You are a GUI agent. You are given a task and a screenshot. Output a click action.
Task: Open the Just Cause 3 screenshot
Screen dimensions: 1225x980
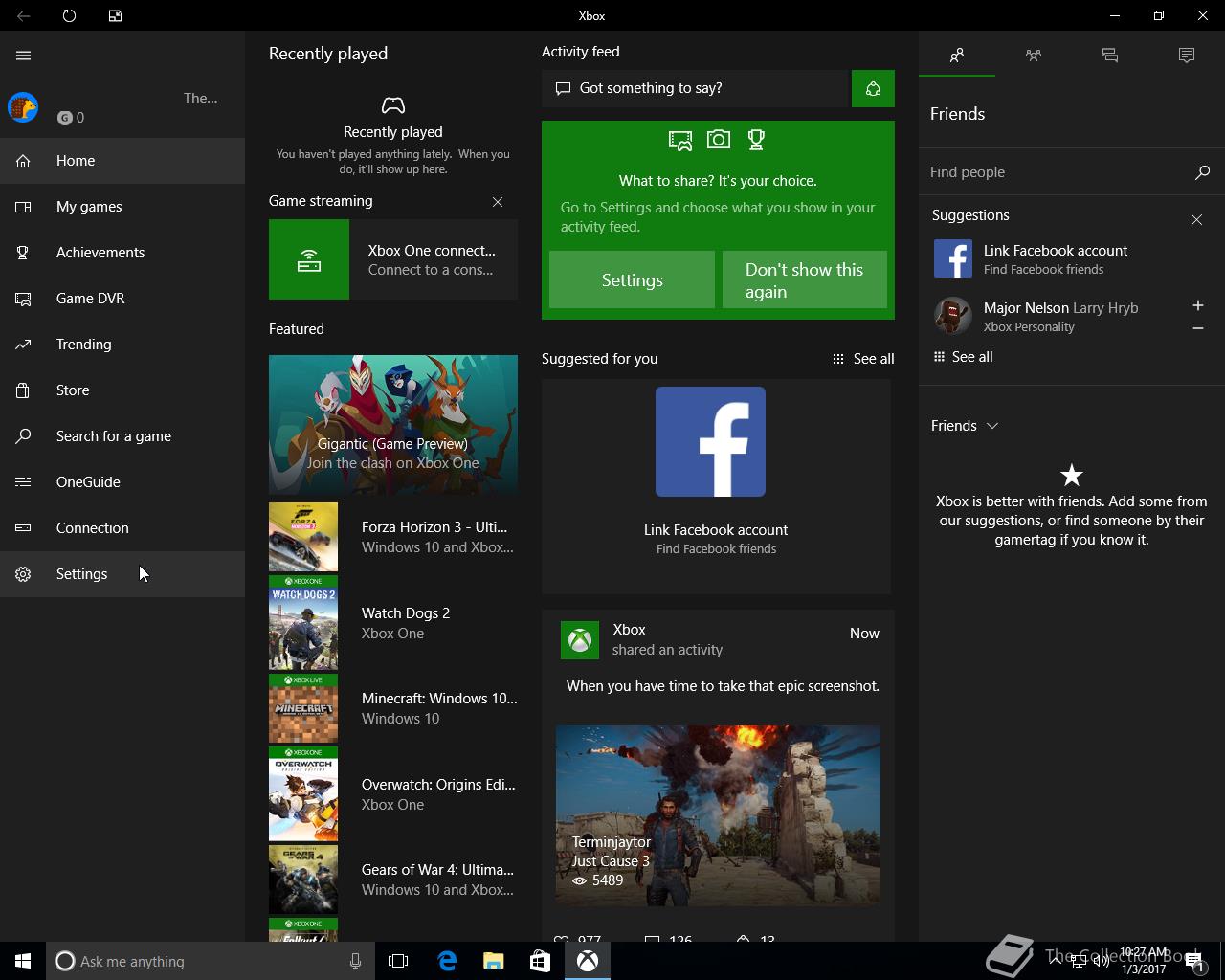pos(718,815)
